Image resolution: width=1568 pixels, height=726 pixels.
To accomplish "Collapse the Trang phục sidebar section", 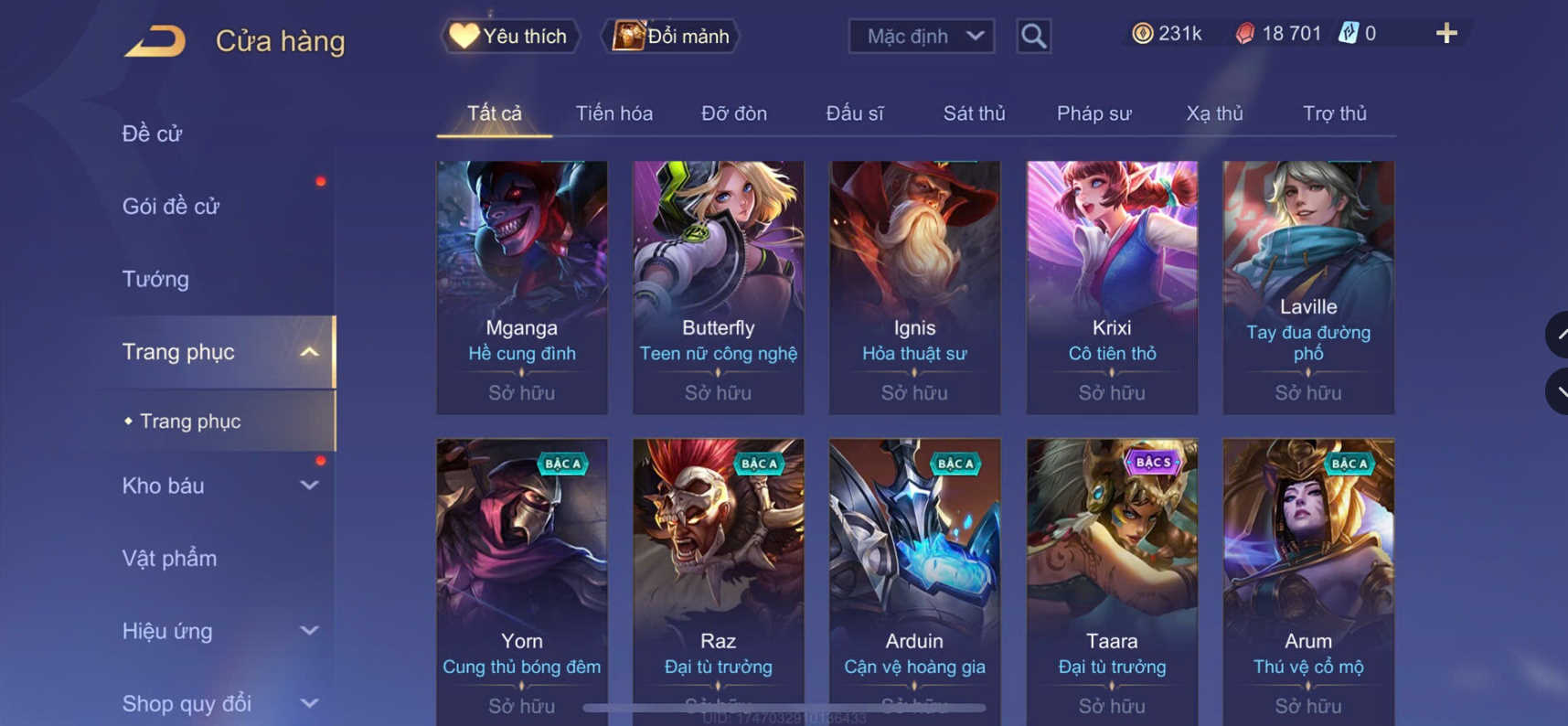I will click(310, 352).
